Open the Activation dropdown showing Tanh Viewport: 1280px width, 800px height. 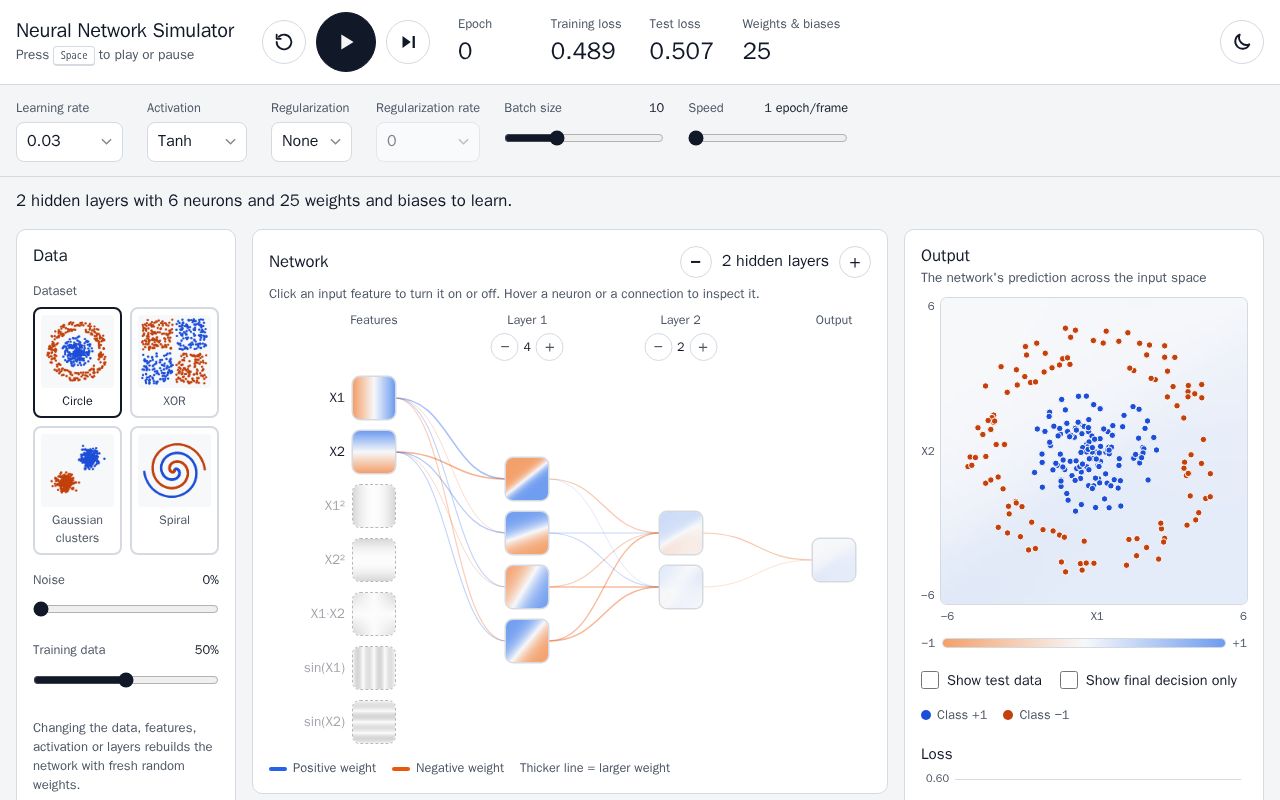click(x=197, y=142)
